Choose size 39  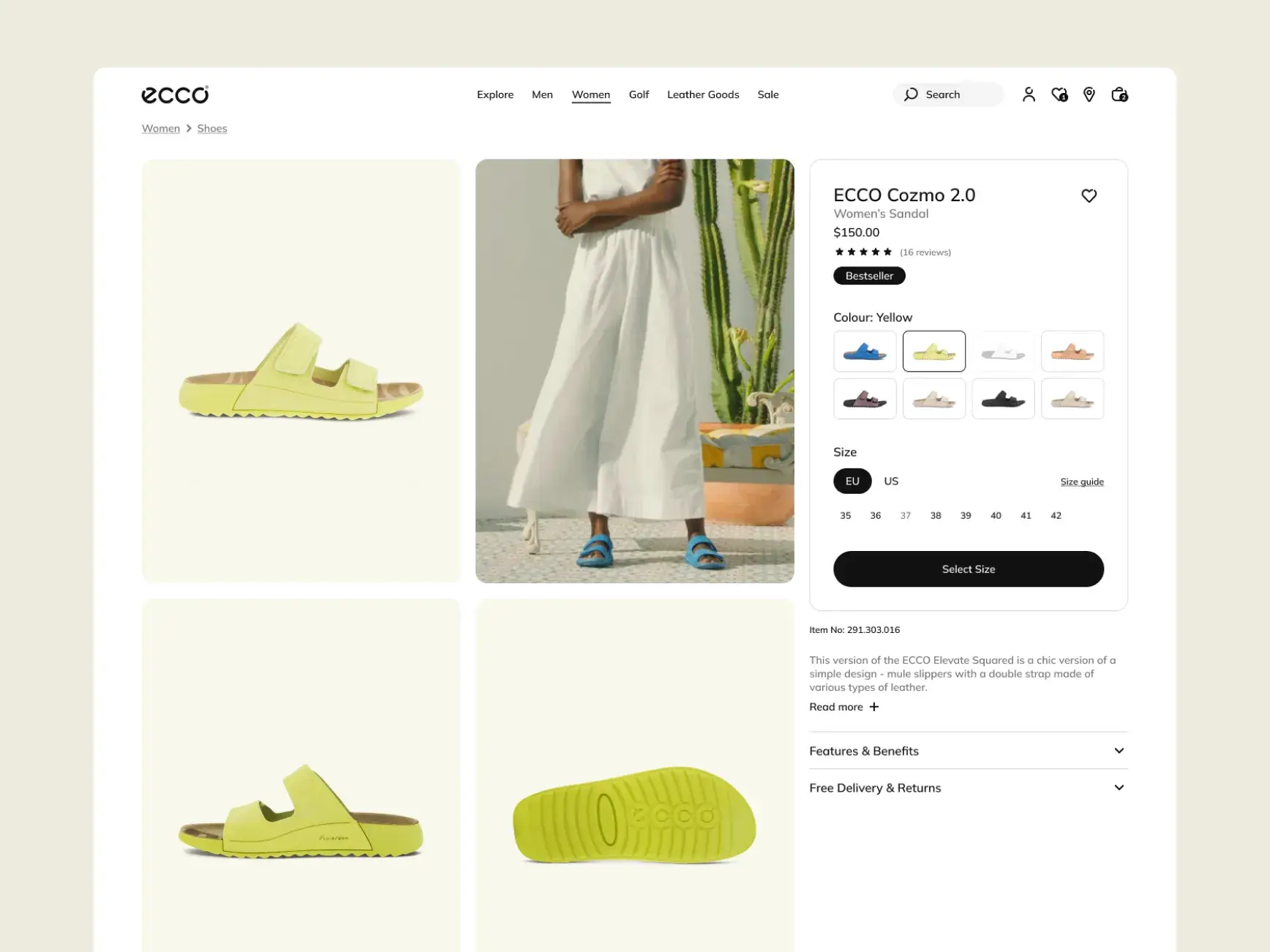point(966,515)
